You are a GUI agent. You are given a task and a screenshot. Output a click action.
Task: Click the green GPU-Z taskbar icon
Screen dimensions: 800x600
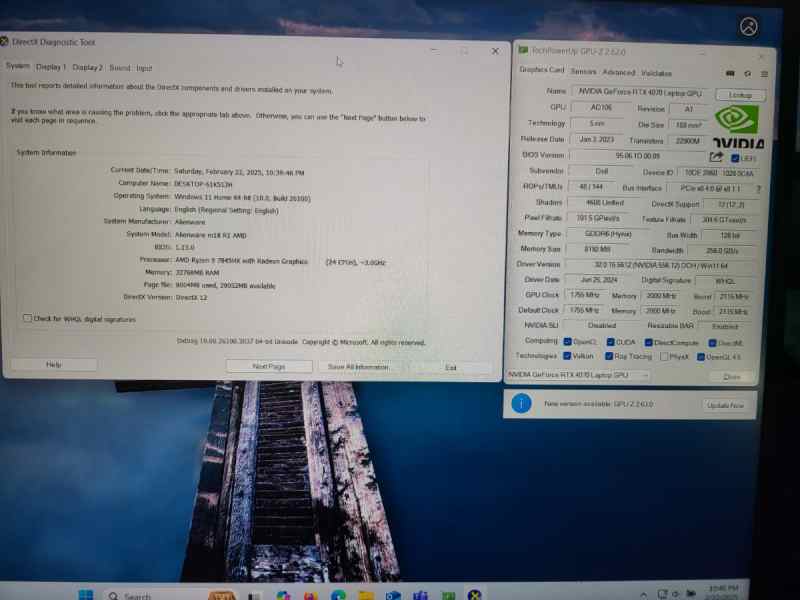tap(448, 595)
